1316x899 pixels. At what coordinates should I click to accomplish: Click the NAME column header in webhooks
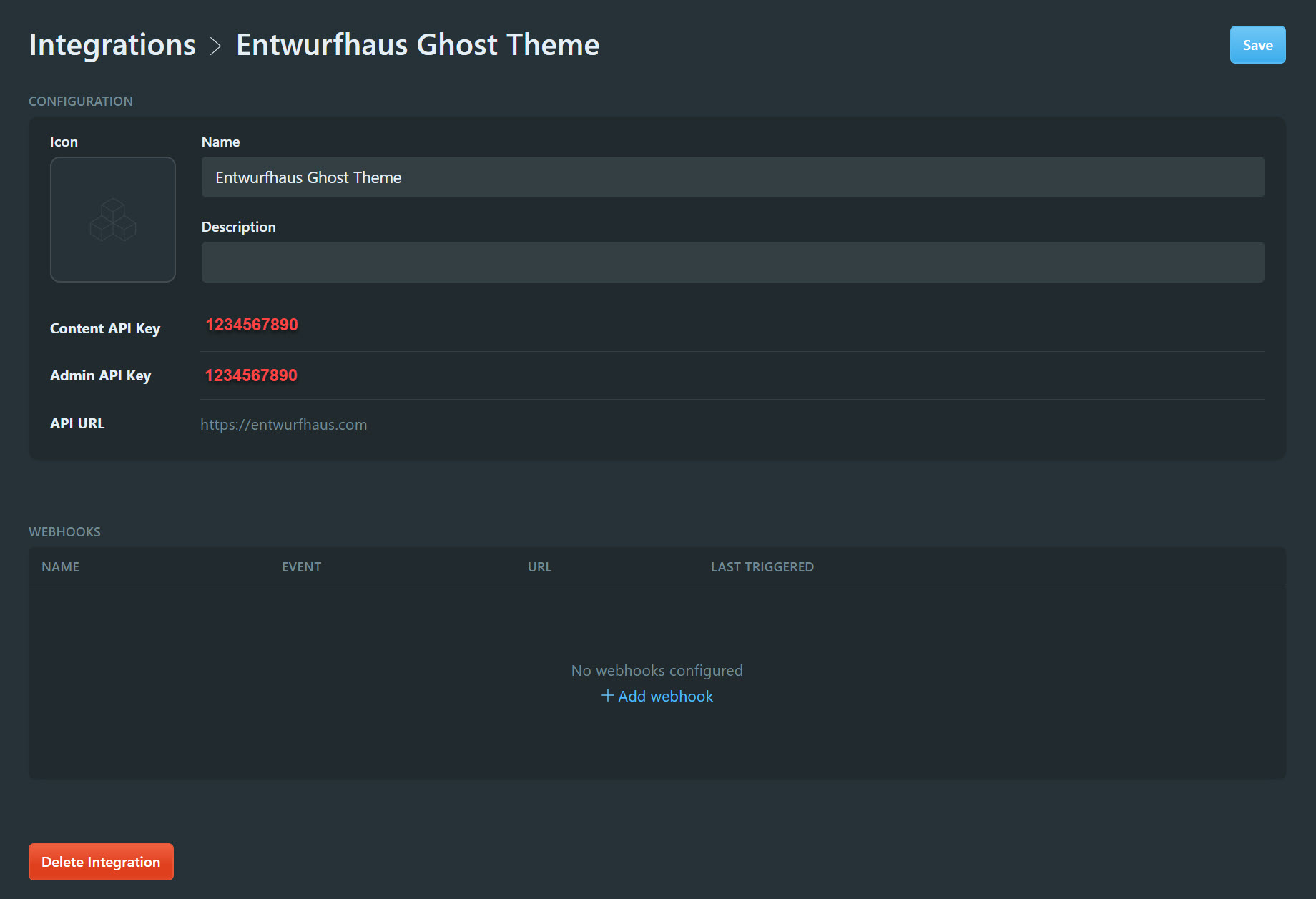tap(61, 567)
